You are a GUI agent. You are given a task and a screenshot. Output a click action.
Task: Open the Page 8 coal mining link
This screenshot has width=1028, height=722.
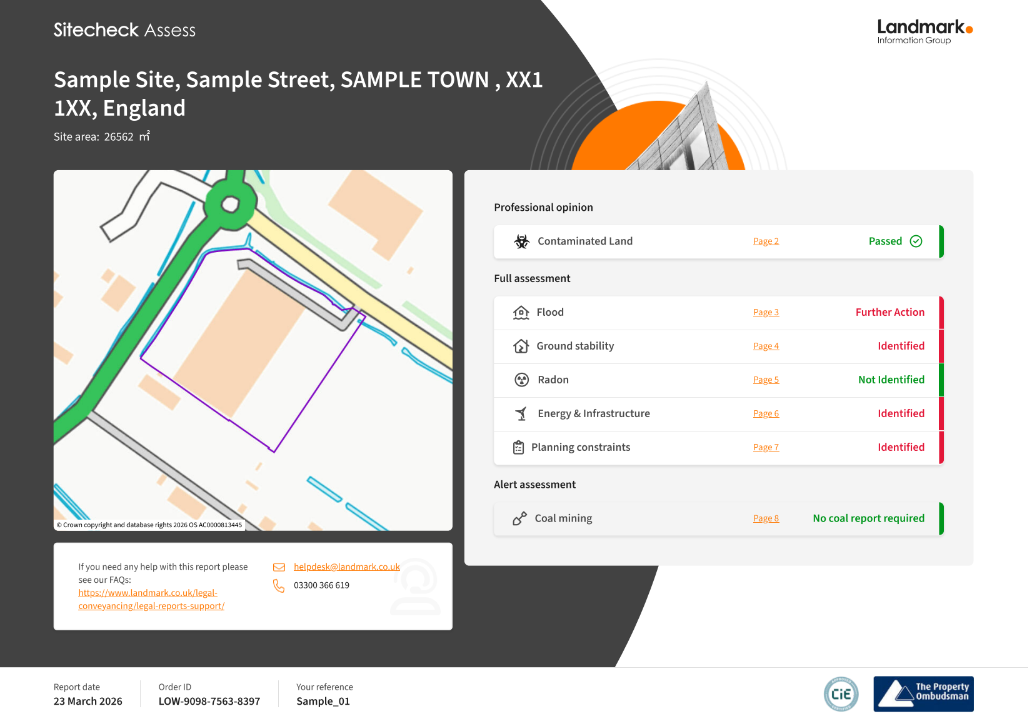point(765,518)
